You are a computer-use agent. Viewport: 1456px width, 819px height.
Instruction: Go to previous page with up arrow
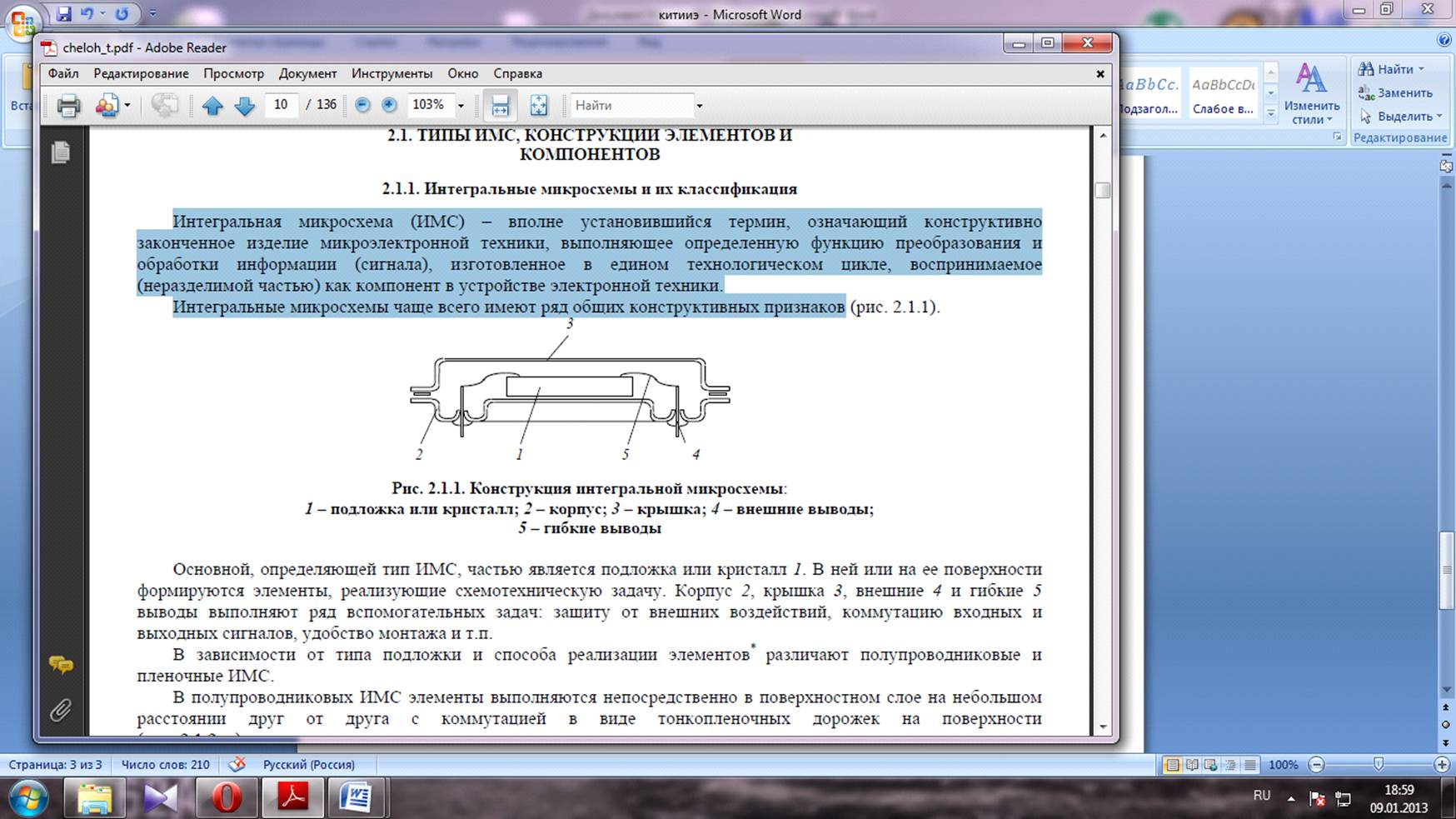coord(212,106)
